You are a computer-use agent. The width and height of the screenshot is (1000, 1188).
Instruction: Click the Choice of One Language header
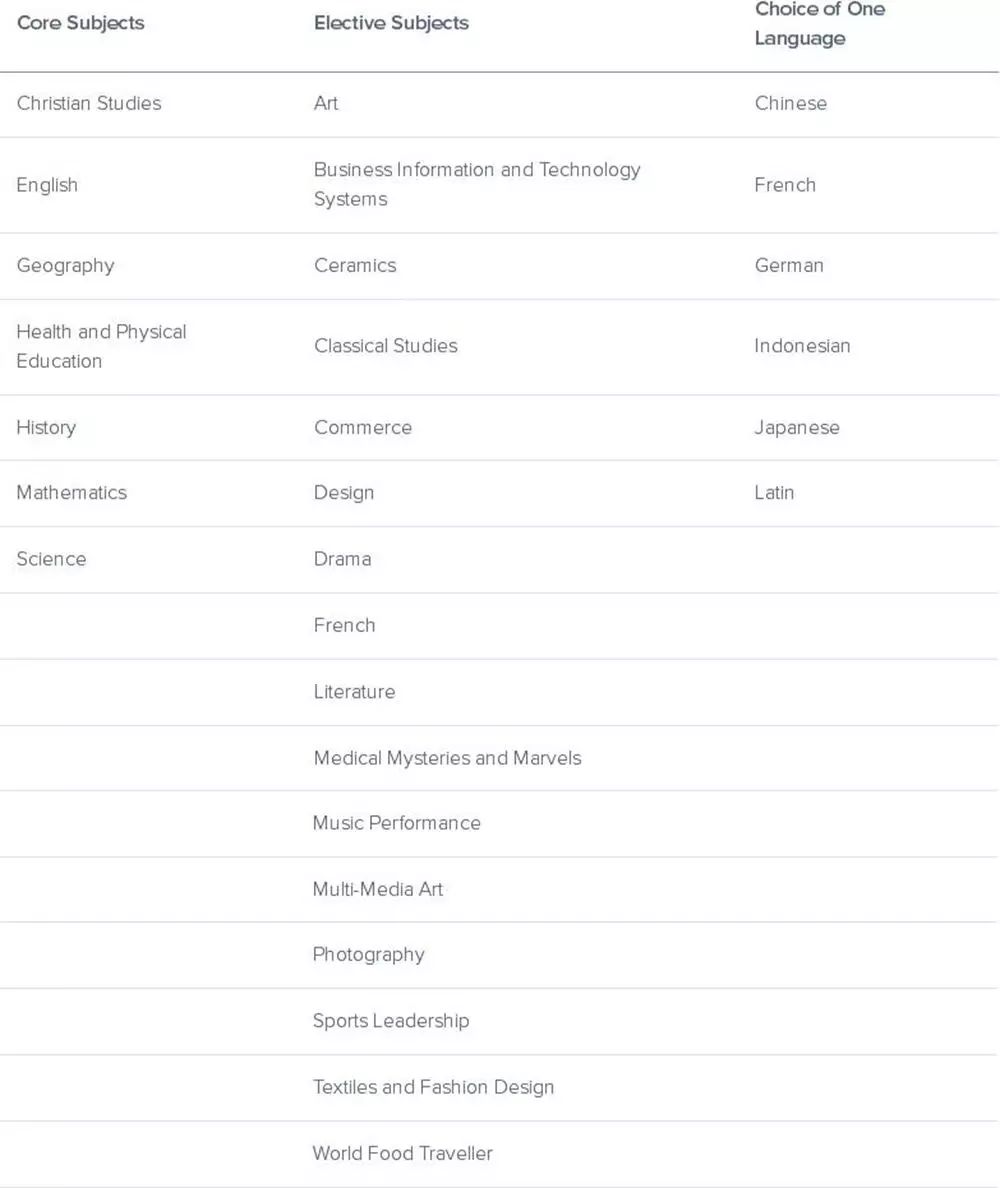tap(819, 24)
